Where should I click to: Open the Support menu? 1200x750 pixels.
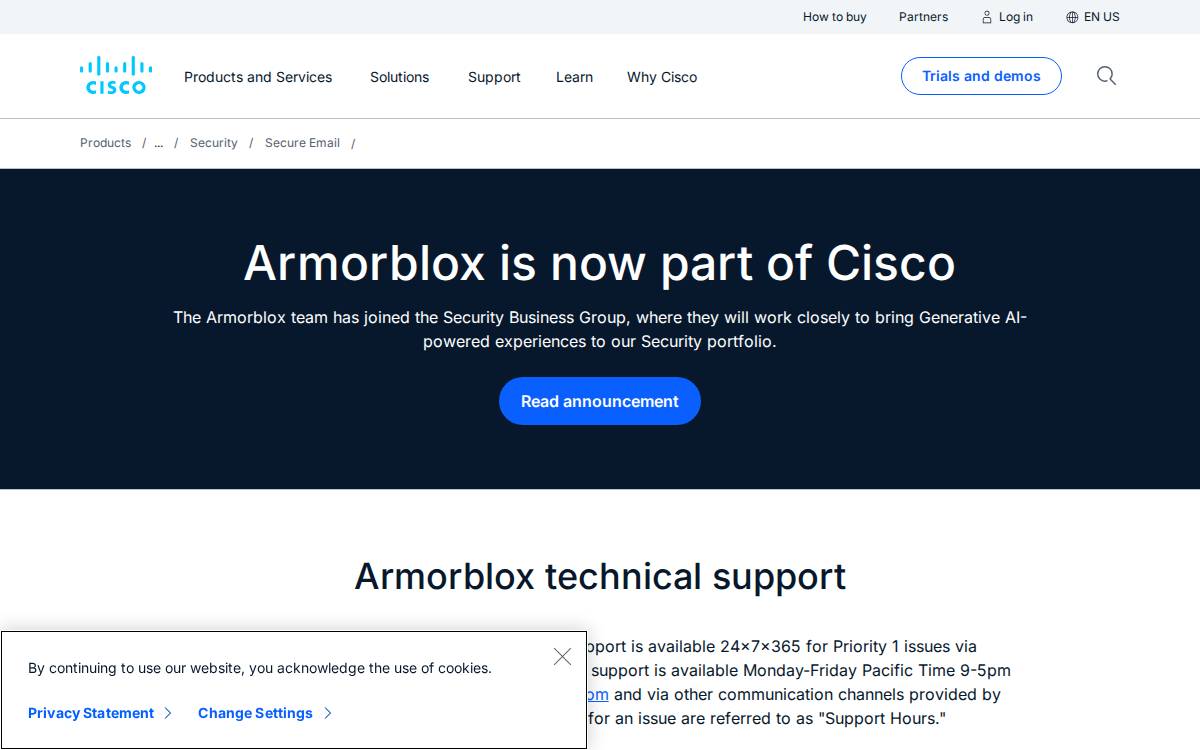coord(494,77)
